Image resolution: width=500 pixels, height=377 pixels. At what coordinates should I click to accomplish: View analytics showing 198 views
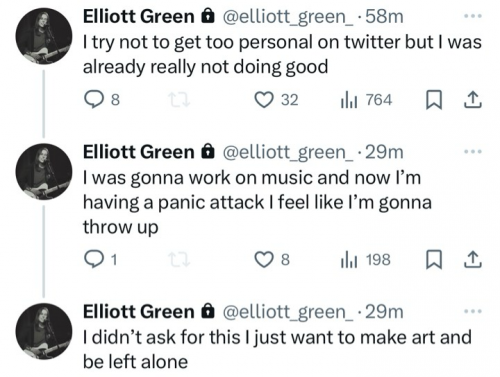click(365, 259)
